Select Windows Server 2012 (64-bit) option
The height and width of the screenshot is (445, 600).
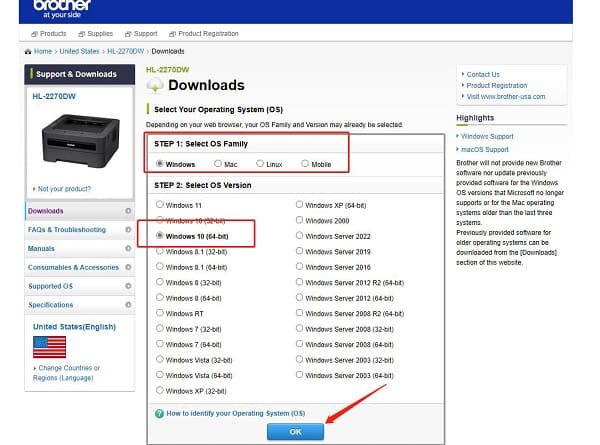[299, 297]
